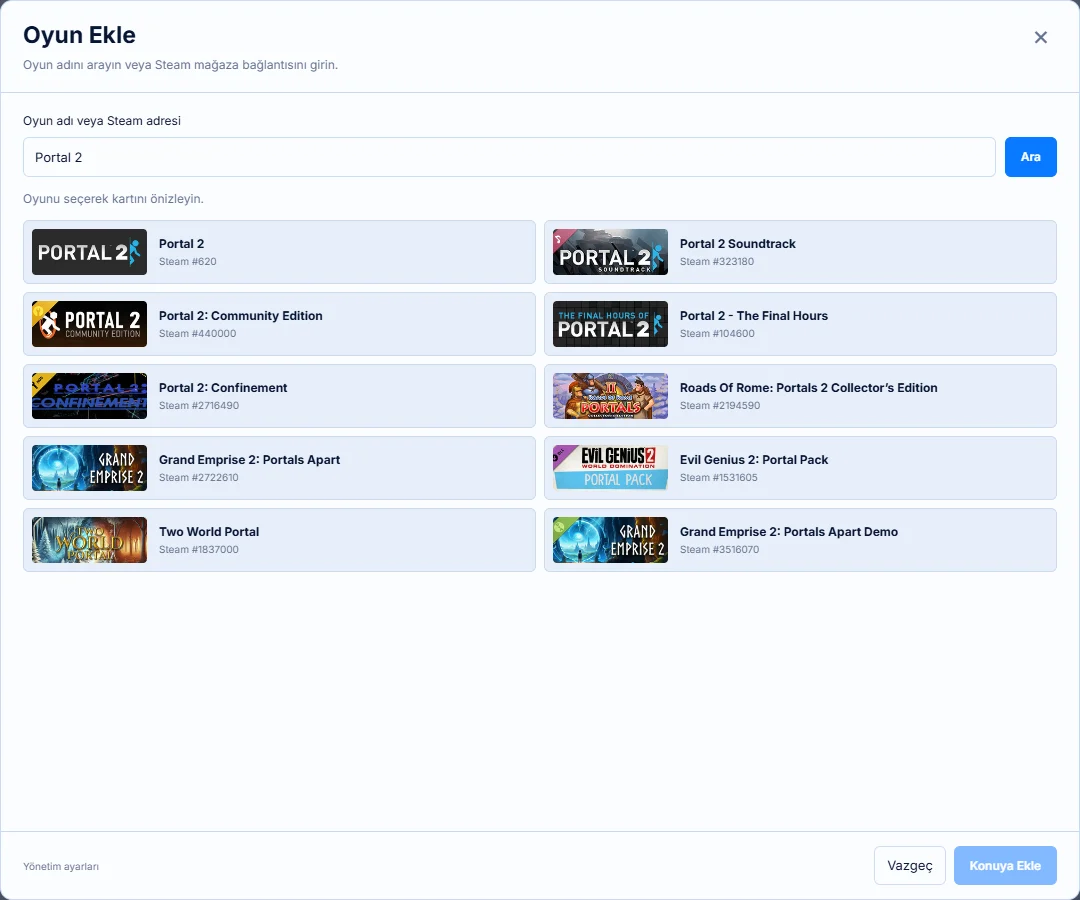
Task: Choose the "Two World Portal" title
Action: [209, 532]
